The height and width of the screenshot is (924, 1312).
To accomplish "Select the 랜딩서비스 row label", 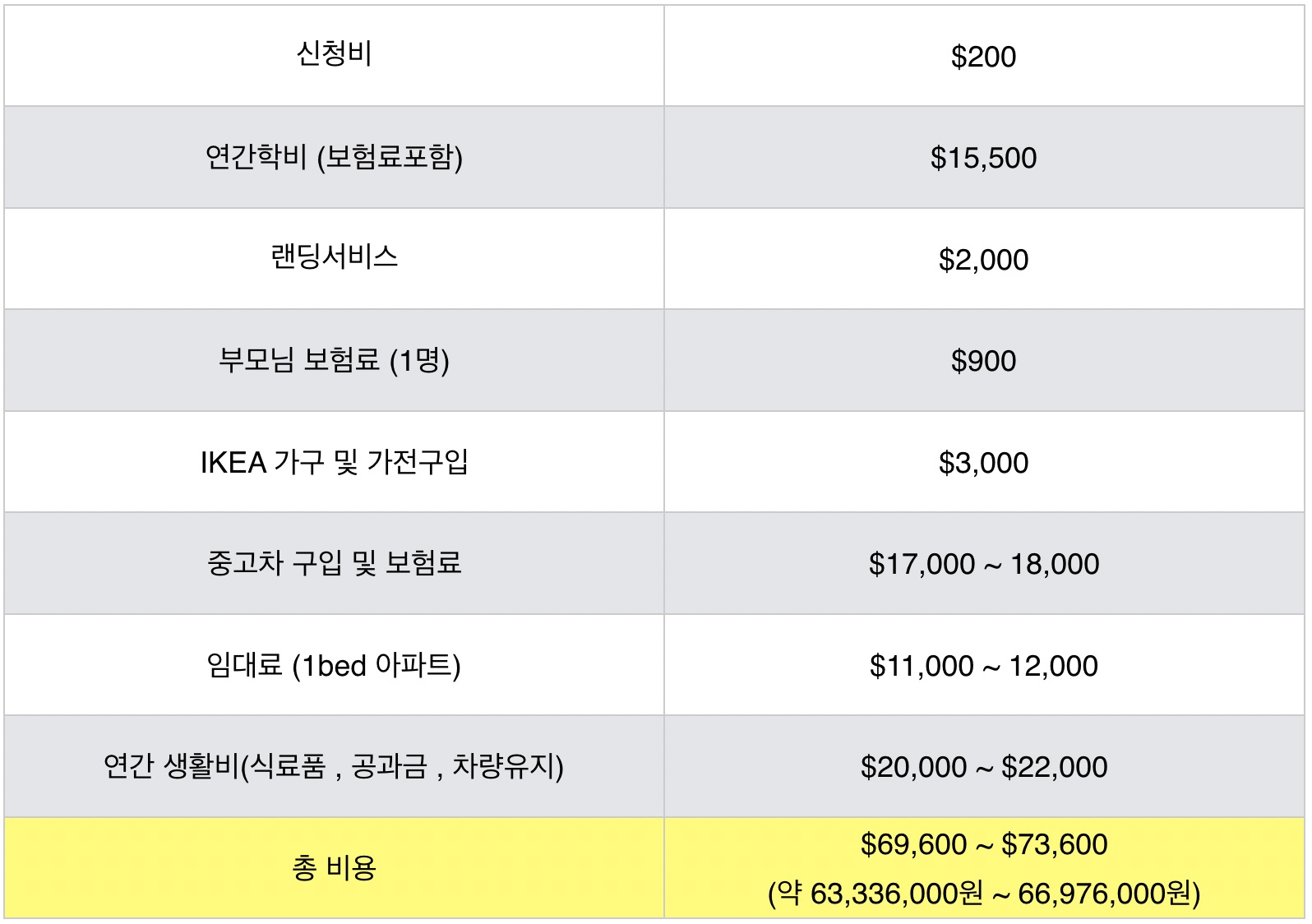I will click(334, 257).
